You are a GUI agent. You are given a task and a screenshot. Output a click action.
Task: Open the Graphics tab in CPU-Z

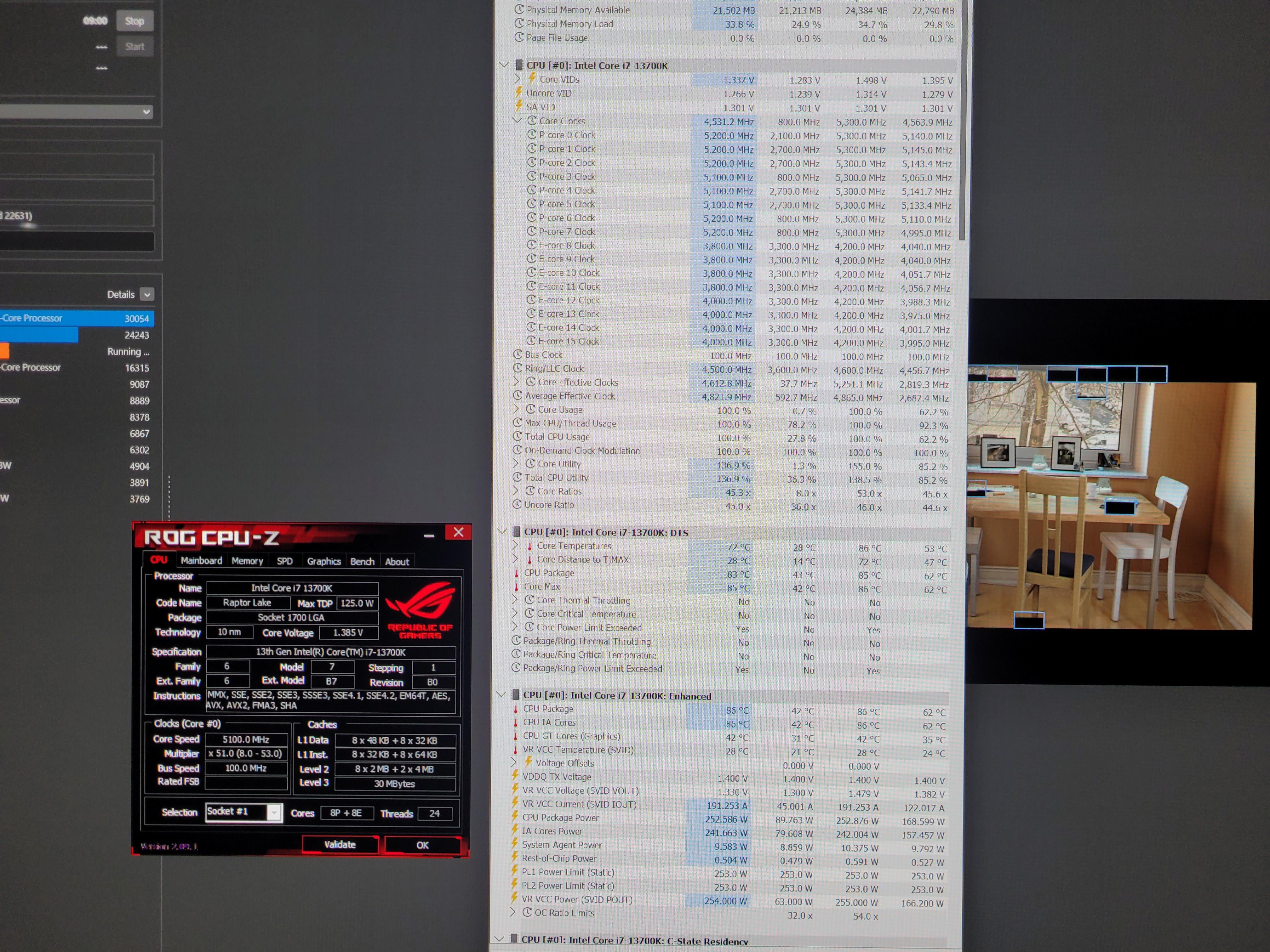[324, 561]
